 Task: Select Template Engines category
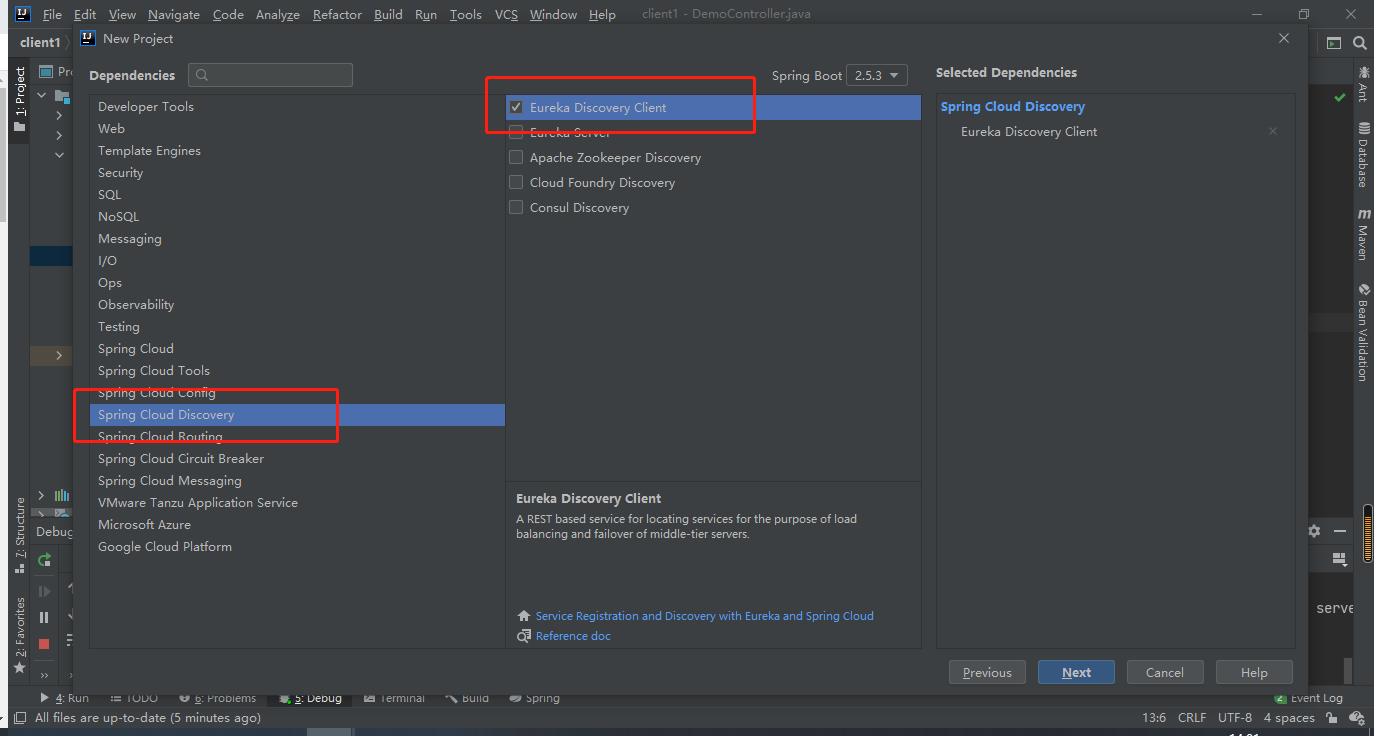point(297,151)
